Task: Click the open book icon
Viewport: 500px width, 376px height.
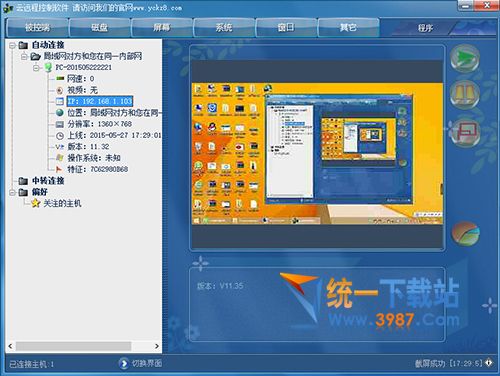Action: pos(465,94)
